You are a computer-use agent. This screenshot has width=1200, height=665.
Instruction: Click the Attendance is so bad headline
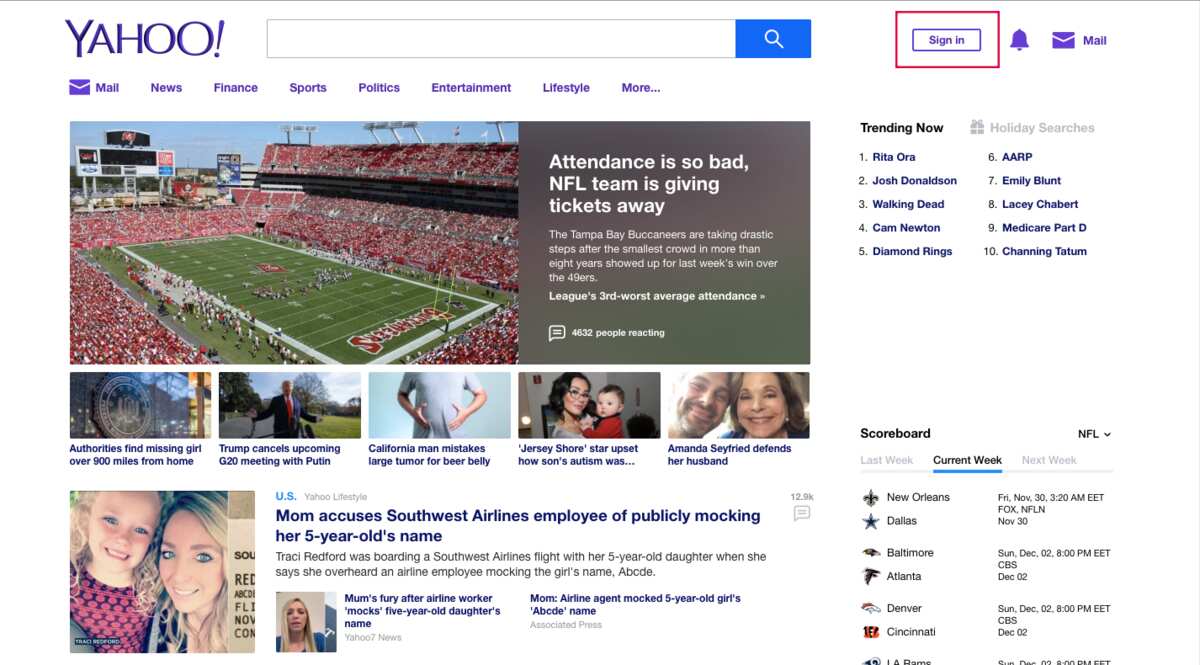[649, 184]
